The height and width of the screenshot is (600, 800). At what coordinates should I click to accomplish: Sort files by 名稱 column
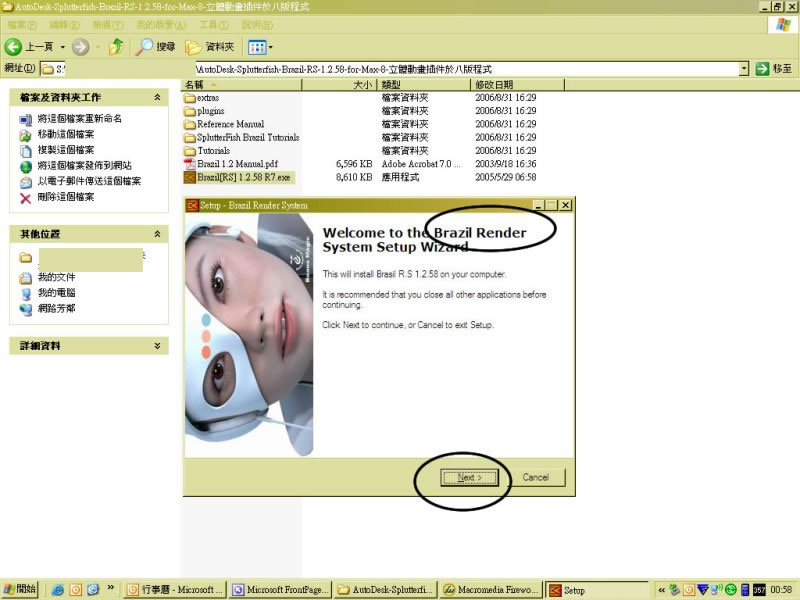tap(241, 85)
